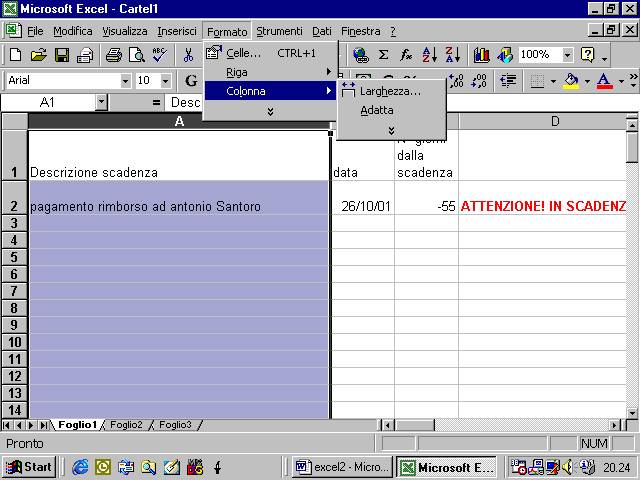The height and width of the screenshot is (480, 640).
Task: Click the Decrease Indent icon
Action: tap(508, 80)
